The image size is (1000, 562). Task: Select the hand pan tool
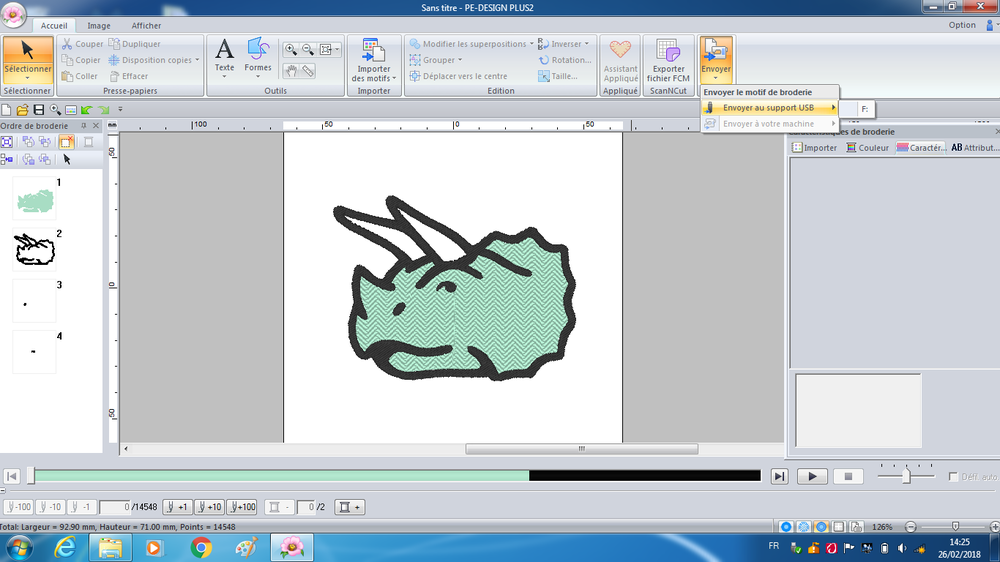point(291,70)
